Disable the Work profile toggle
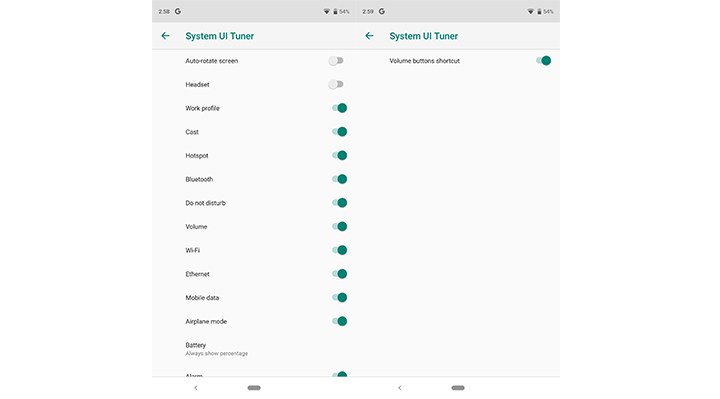The height and width of the screenshot is (399, 720). tap(339, 108)
